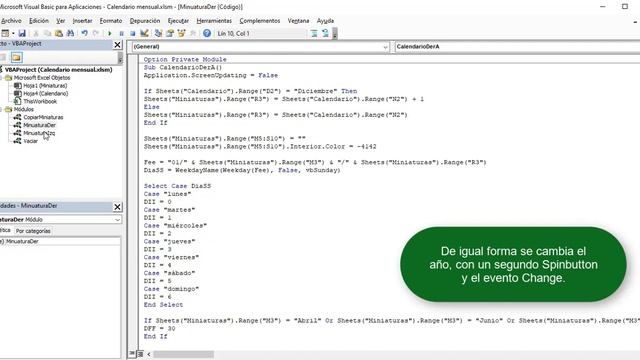Select the Vaciar module
The width and height of the screenshot is (640, 360).
coord(31,141)
